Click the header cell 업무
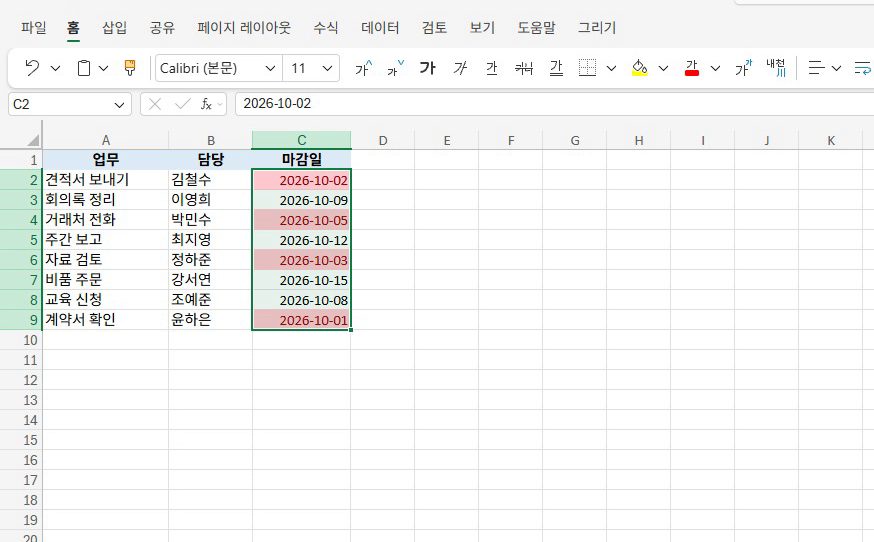 [x=105, y=160]
